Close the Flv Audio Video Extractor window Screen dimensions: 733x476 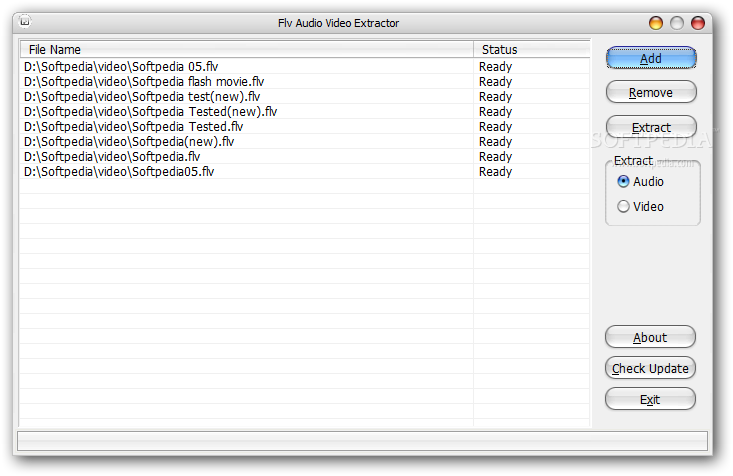click(x=696, y=22)
